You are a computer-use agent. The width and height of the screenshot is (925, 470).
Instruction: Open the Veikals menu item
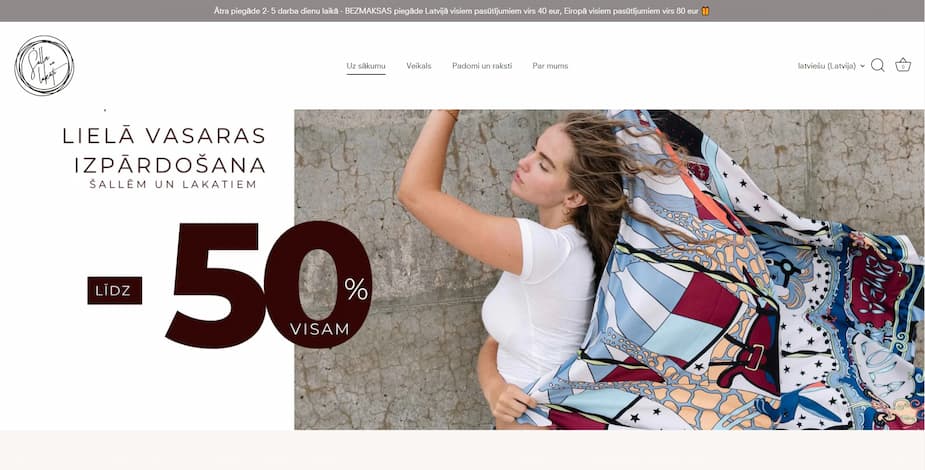point(419,66)
